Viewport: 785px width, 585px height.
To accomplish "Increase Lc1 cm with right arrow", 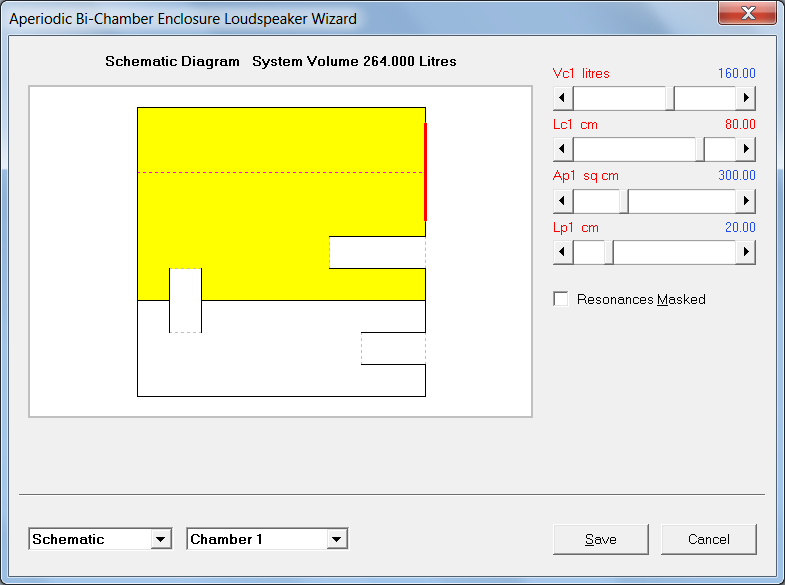I will pyautogui.click(x=745, y=149).
